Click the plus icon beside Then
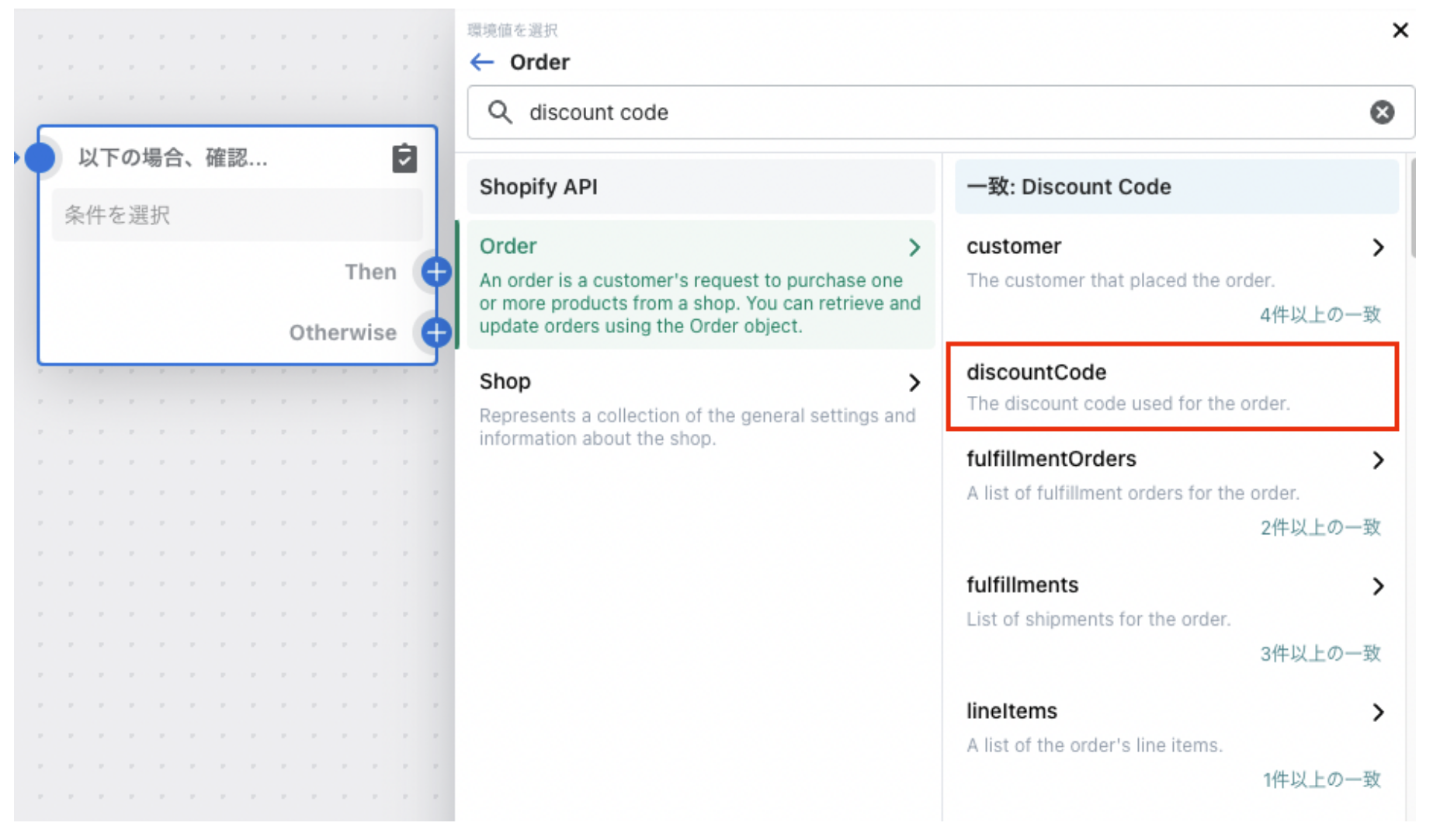The width and height of the screenshot is (1433, 840). pos(435,272)
